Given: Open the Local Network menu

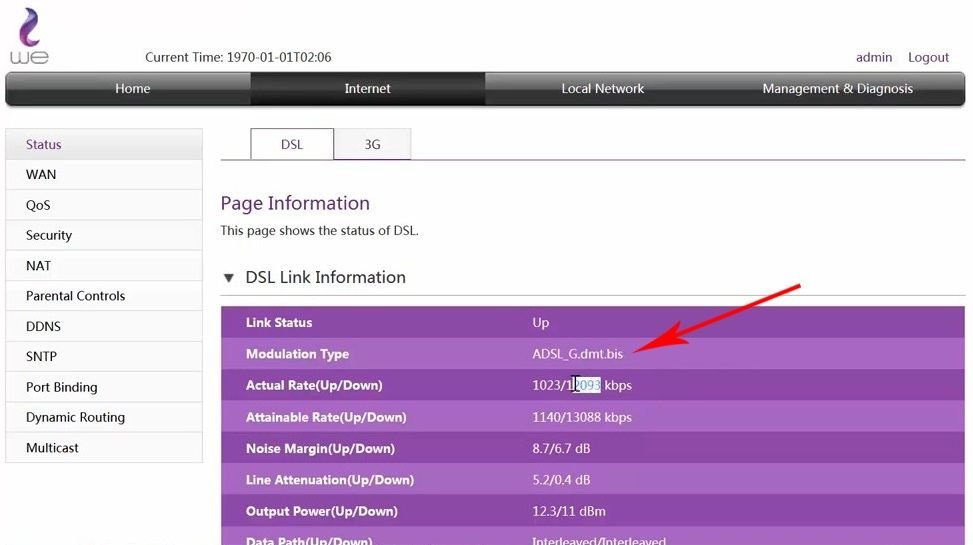Looking at the screenshot, I should tap(603, 89).
